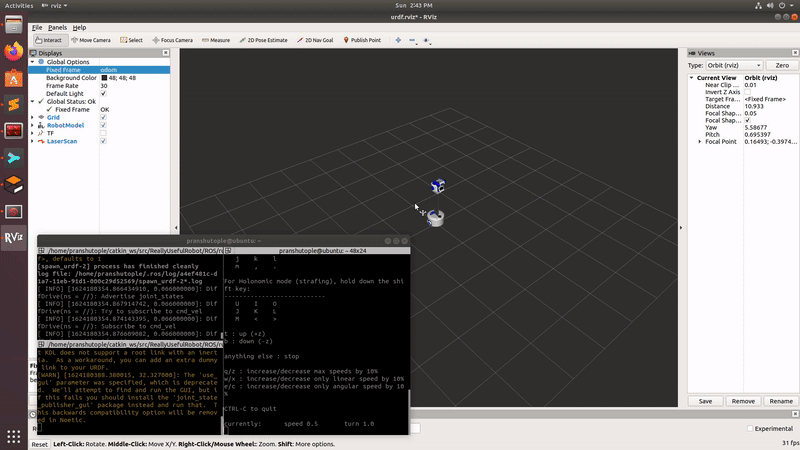The width and height of the screenshot is (800, 450).
Task: Enable the Experimental checkbox
Action: pyautogui.click(x=750, y=429)
